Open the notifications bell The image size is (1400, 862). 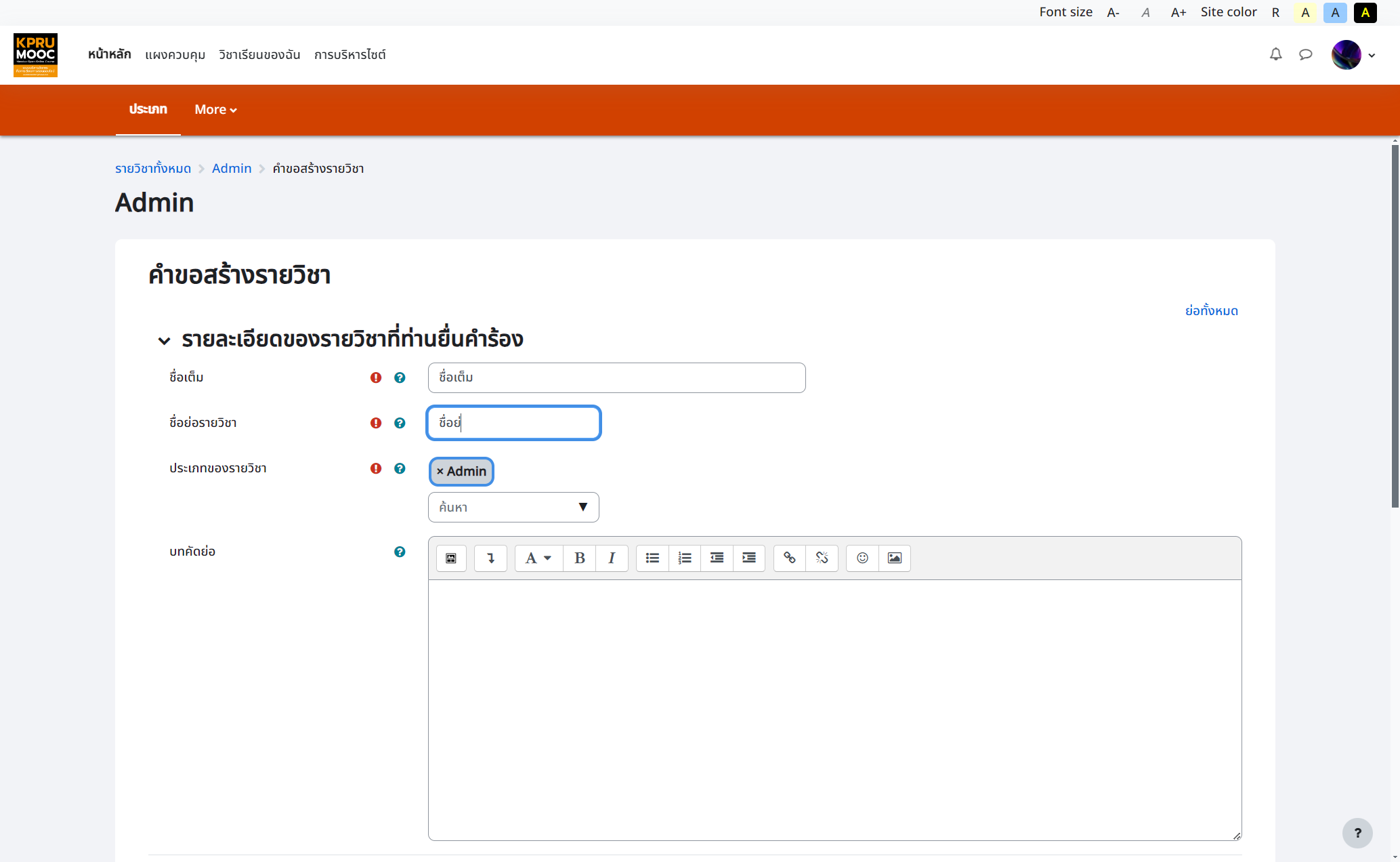click(x=1275, y=54)
